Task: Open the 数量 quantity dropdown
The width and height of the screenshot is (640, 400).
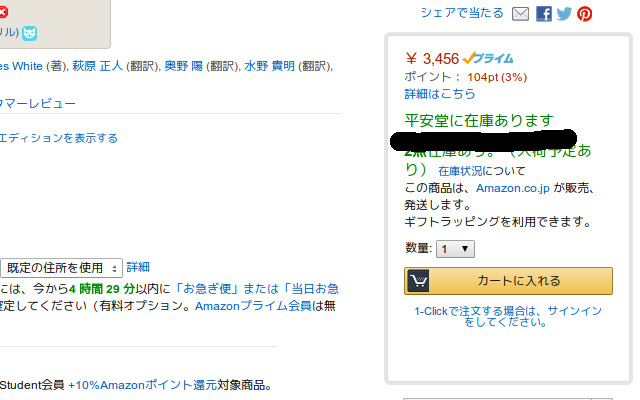Action: [x=455, y=249]
